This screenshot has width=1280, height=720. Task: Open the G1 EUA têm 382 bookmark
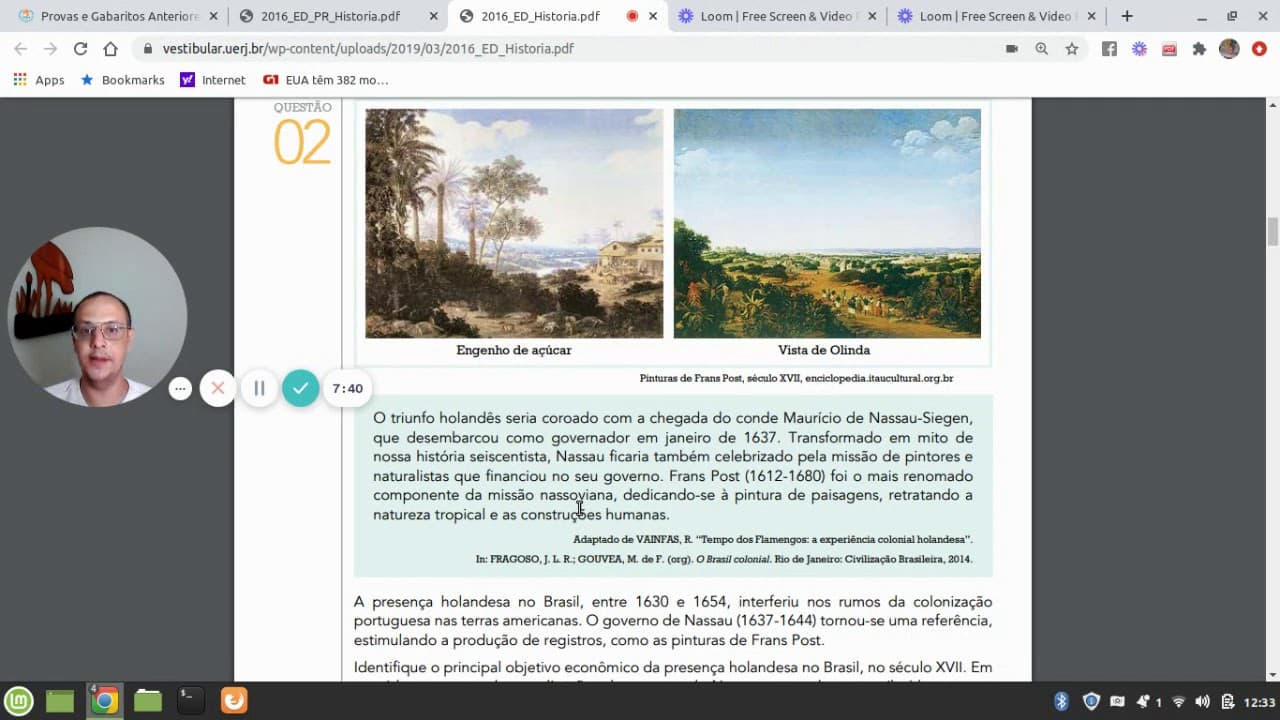click(x=326, y=80)
